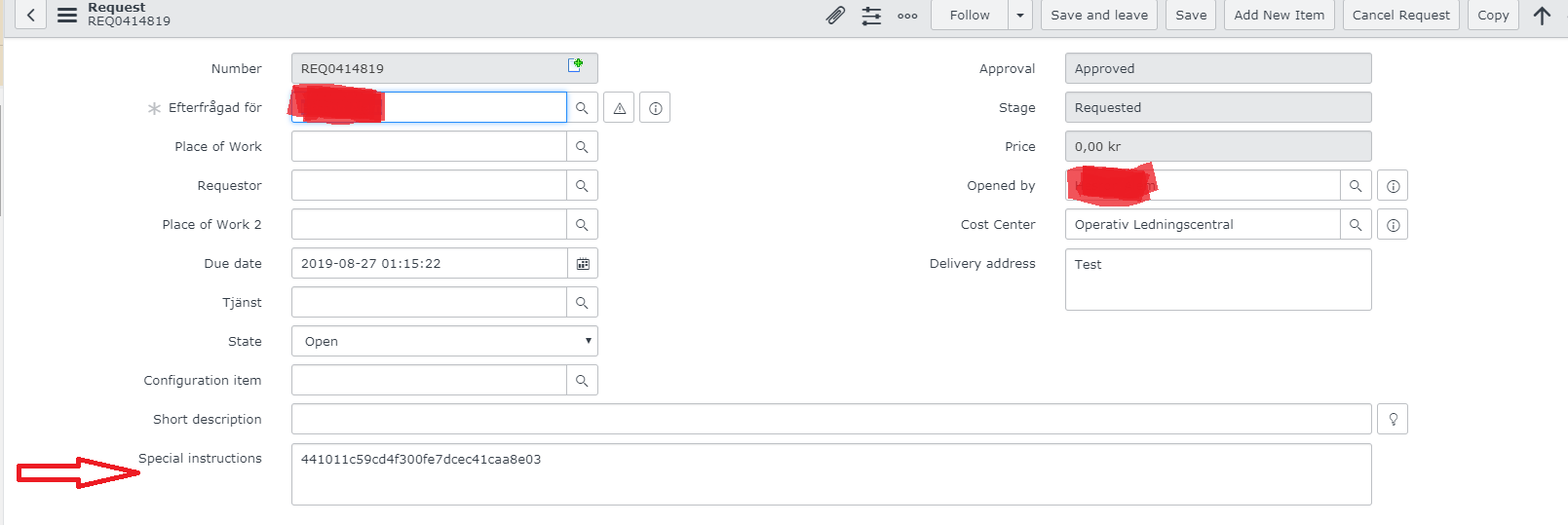The height and width of the screenshot is (525, 1568).
Task: Open the Place of Work 2 lookup magnifier
Action: (x=582, y=224)
